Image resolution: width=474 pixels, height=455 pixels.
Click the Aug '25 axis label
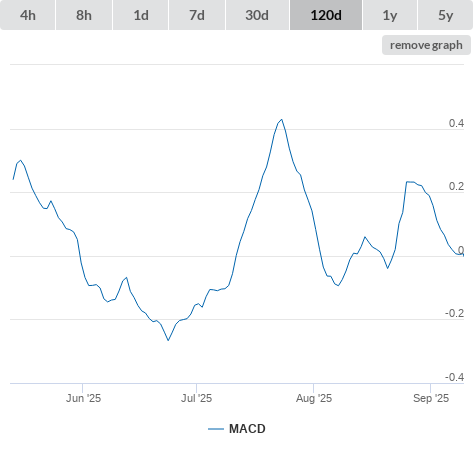tap(314, 398)
